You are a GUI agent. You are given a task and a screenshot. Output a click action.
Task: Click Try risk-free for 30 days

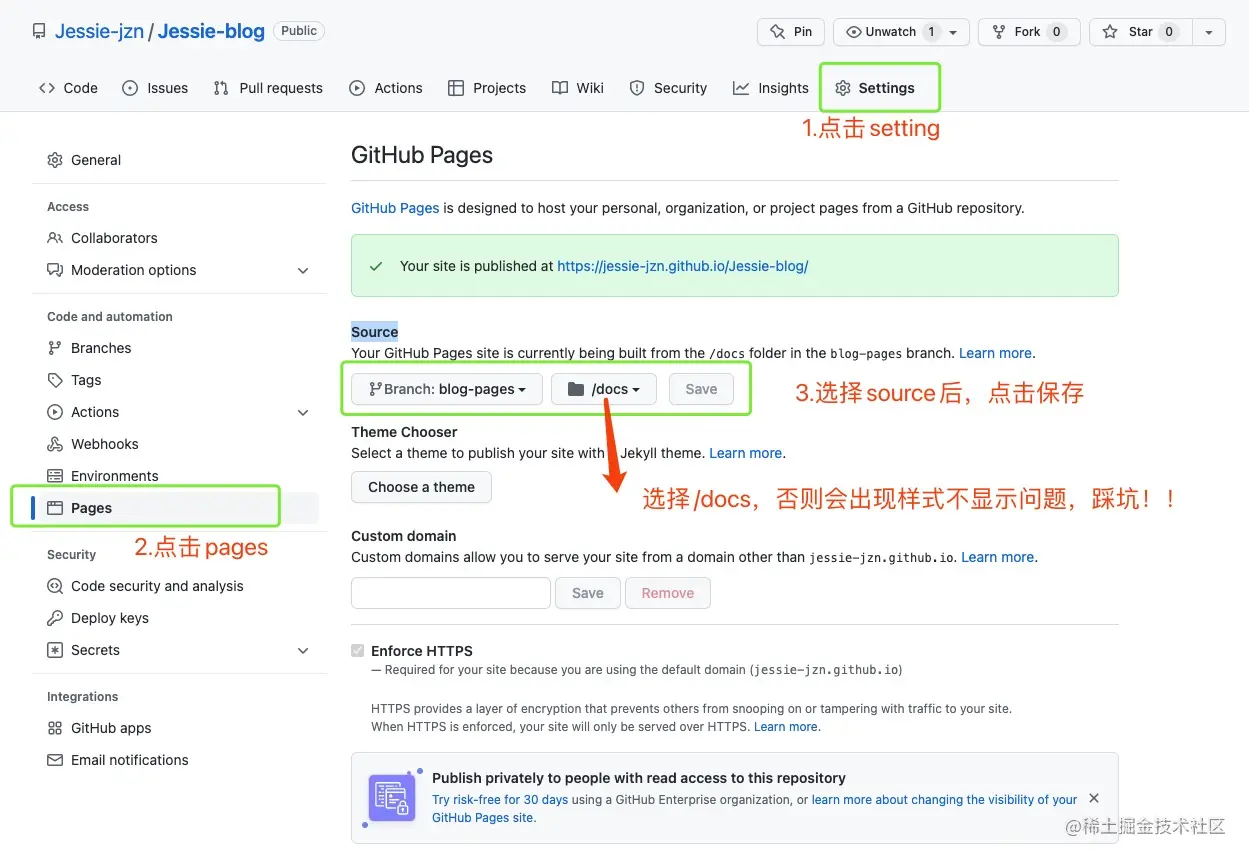500,800
